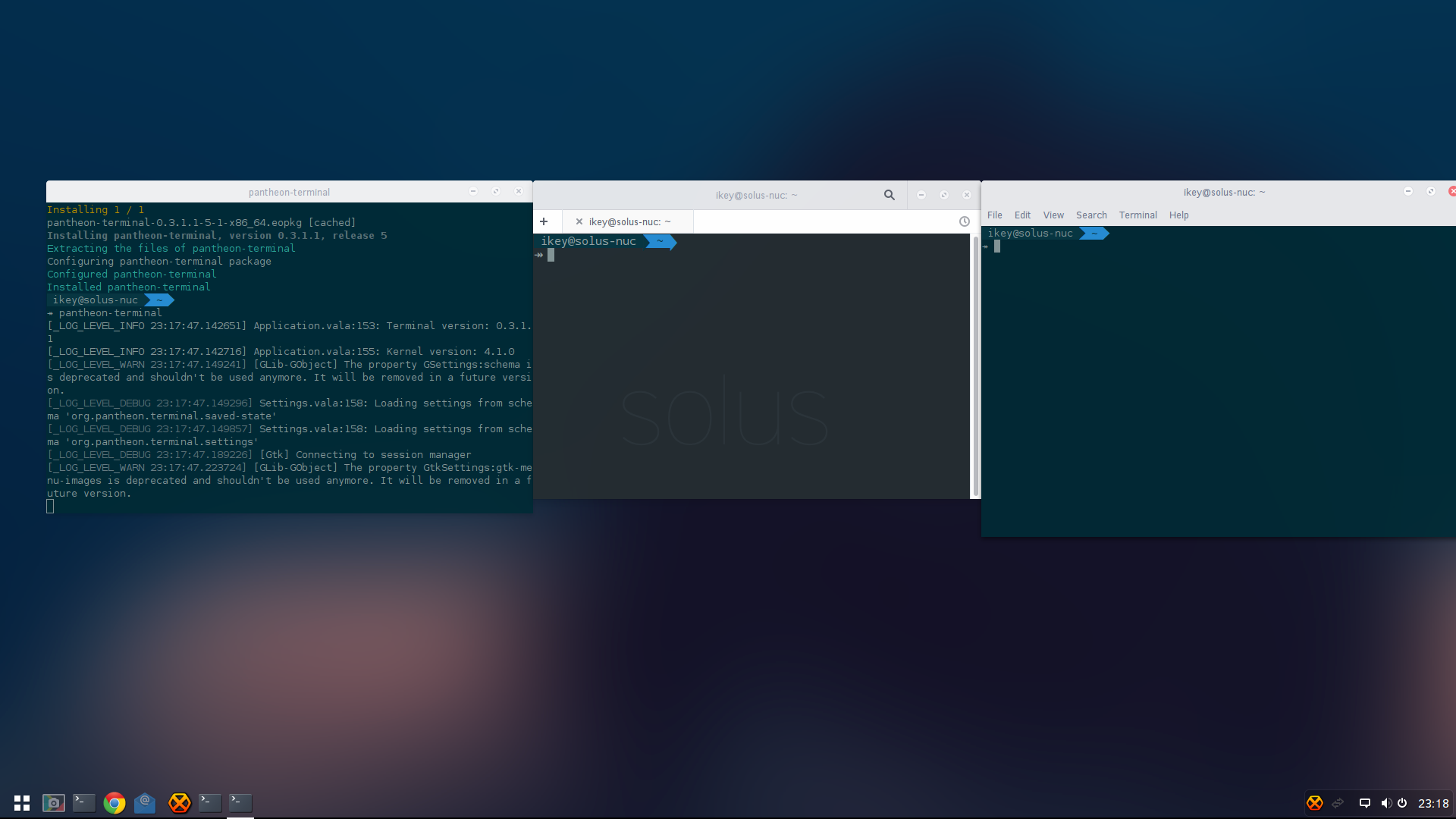Close the right terminal with red button

pyautogui.click(x=1452, y=191)
